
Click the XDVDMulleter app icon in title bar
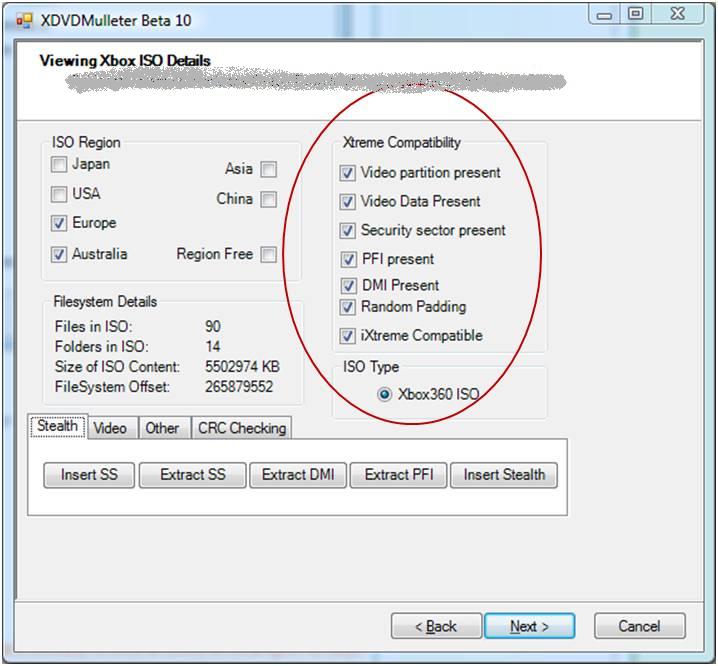24,21
